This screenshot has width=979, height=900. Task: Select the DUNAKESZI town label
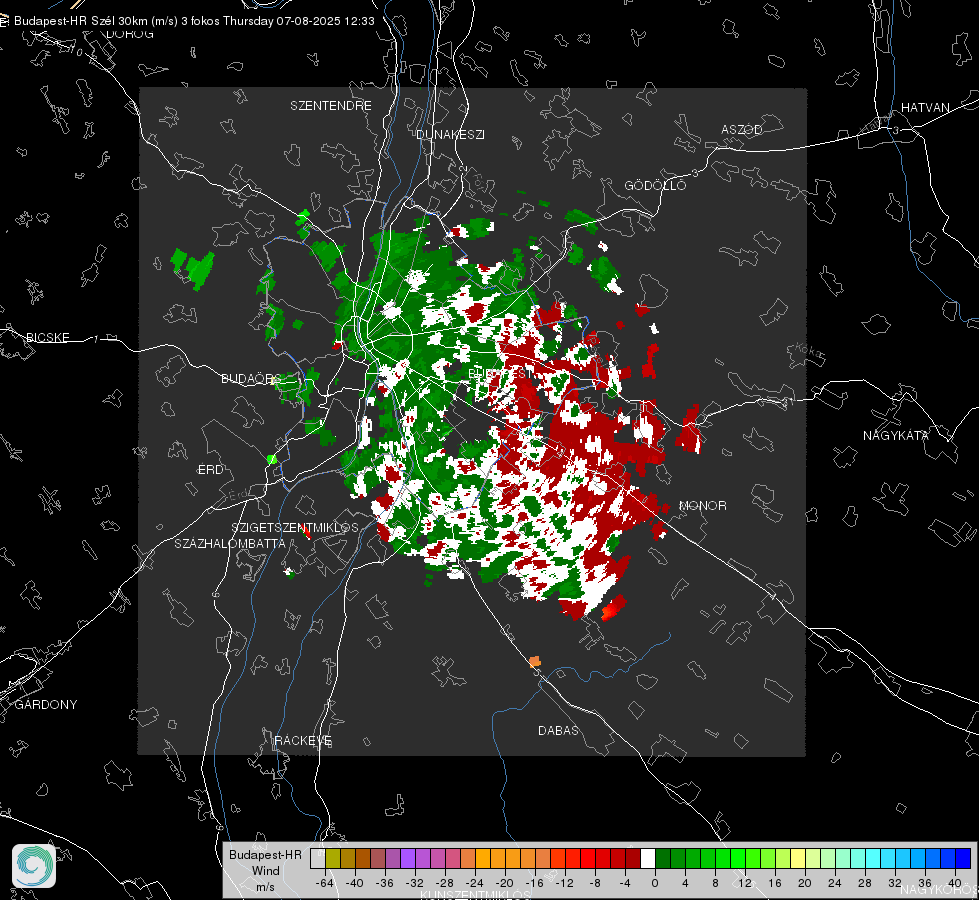pos(450,134)
